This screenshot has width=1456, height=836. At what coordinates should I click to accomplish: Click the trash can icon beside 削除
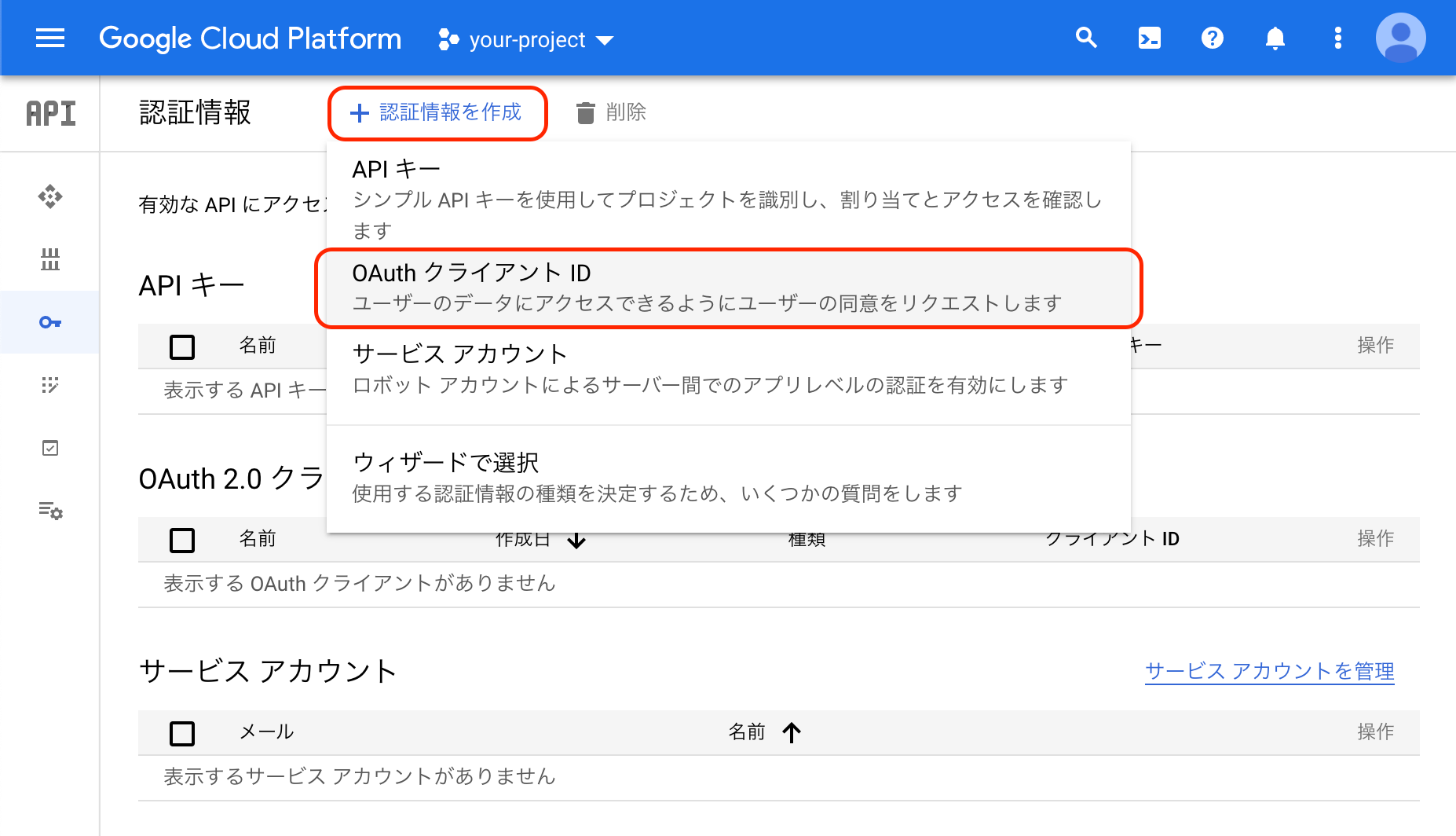pos(586,113)
